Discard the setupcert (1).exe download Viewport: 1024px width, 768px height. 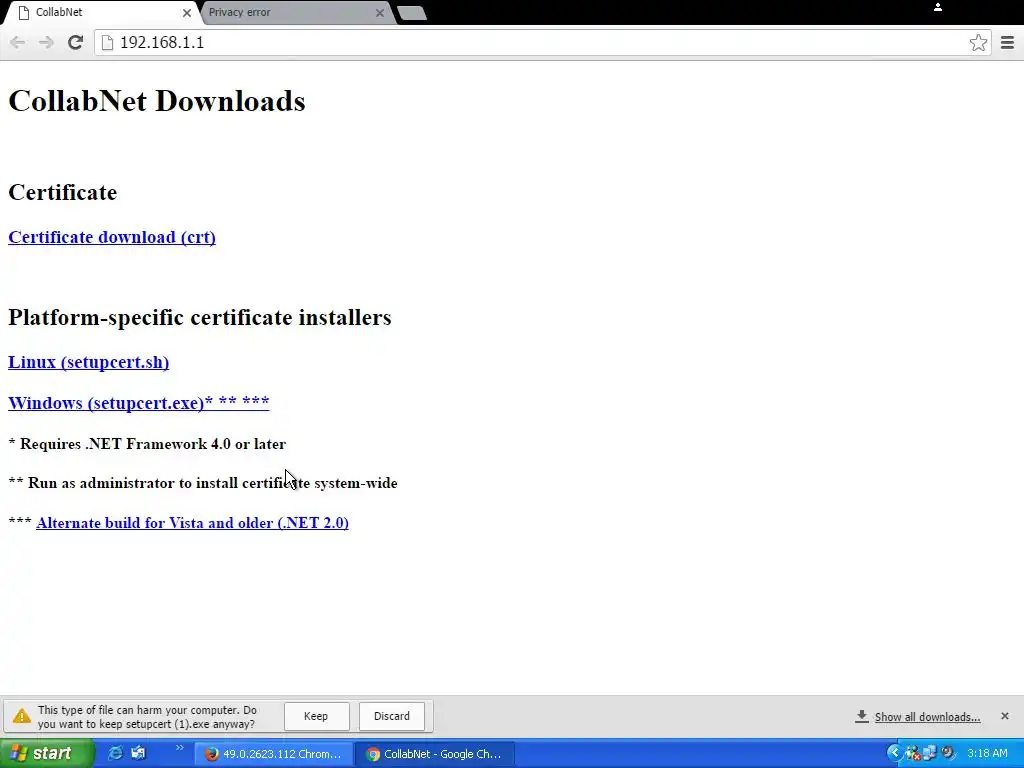(392, 716)
